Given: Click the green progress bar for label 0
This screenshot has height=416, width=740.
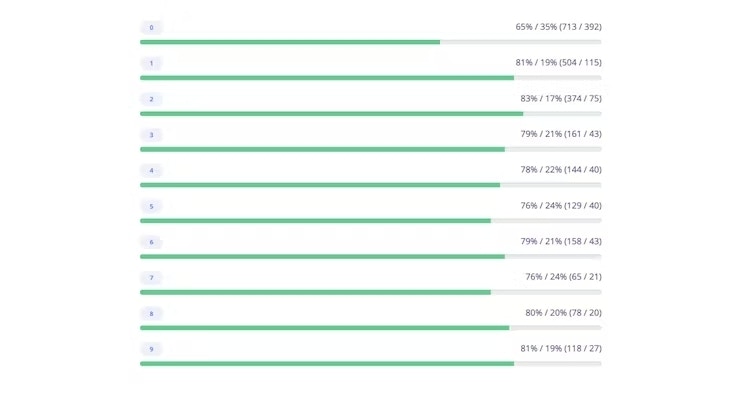Looking at the screenshot, I should (290, 42).
